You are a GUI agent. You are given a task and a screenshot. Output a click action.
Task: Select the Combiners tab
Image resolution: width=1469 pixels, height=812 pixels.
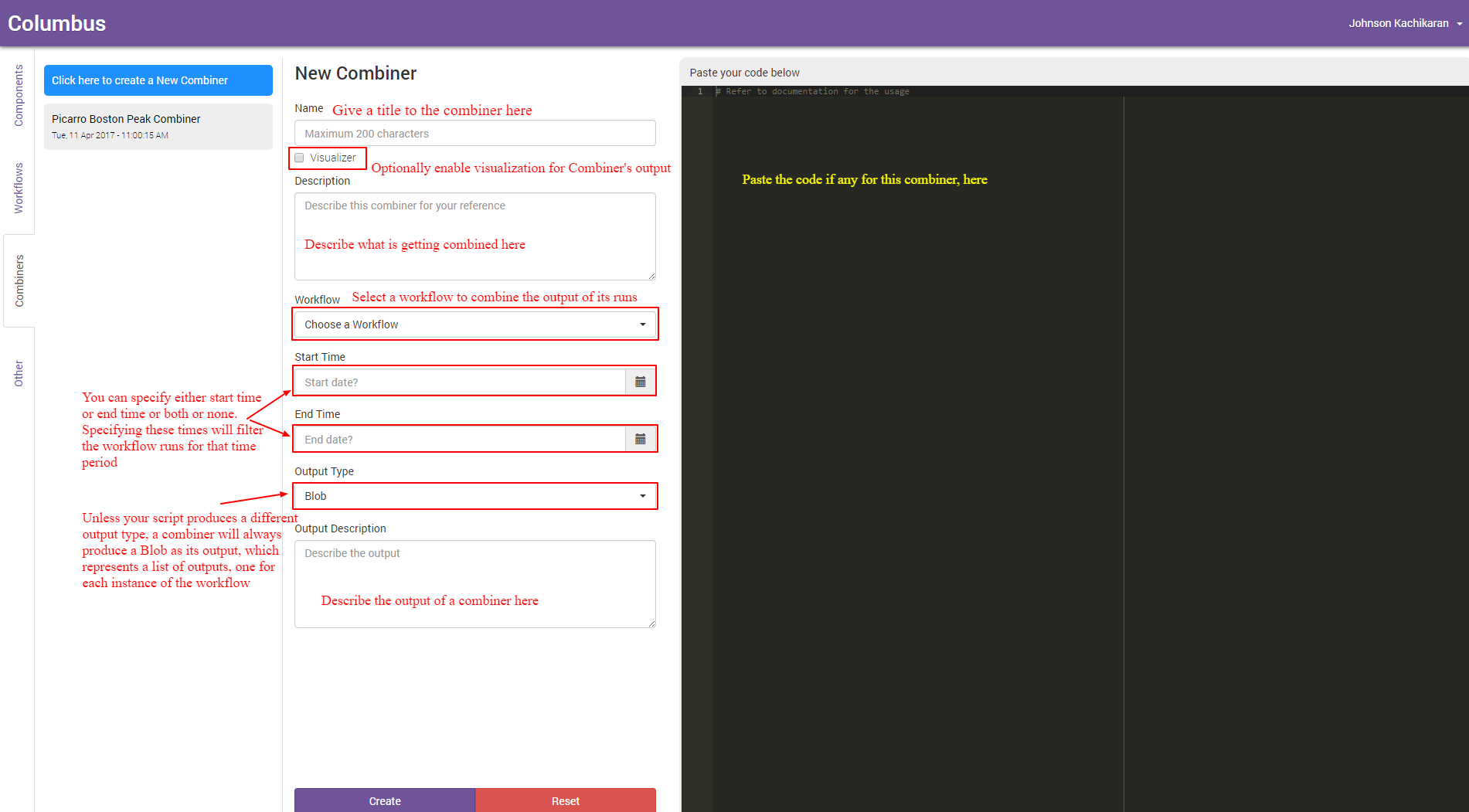(19, 280)
